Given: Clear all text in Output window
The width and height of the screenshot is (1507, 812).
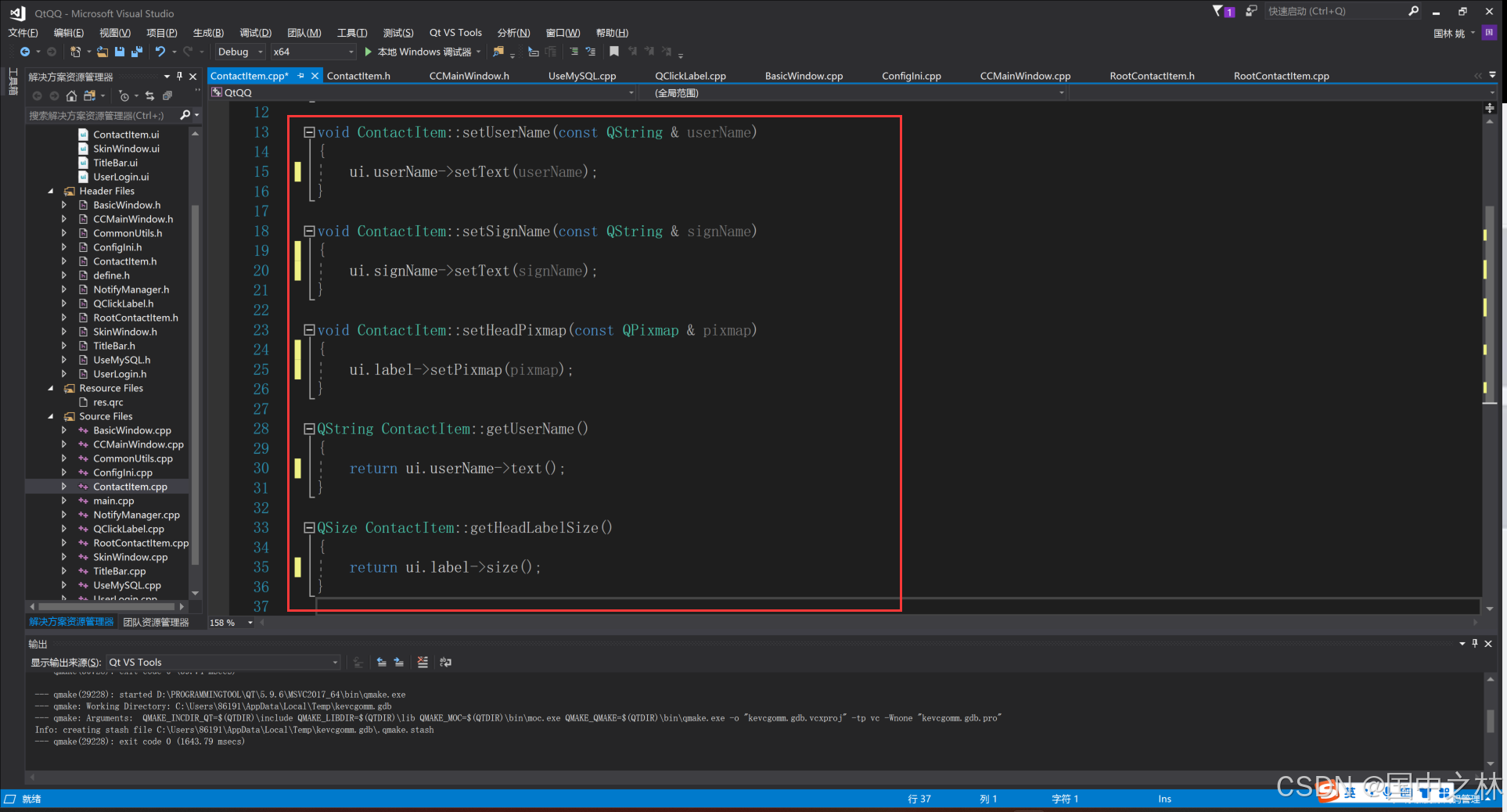Looking at the screenshot, I should click(x=423, y=662).
